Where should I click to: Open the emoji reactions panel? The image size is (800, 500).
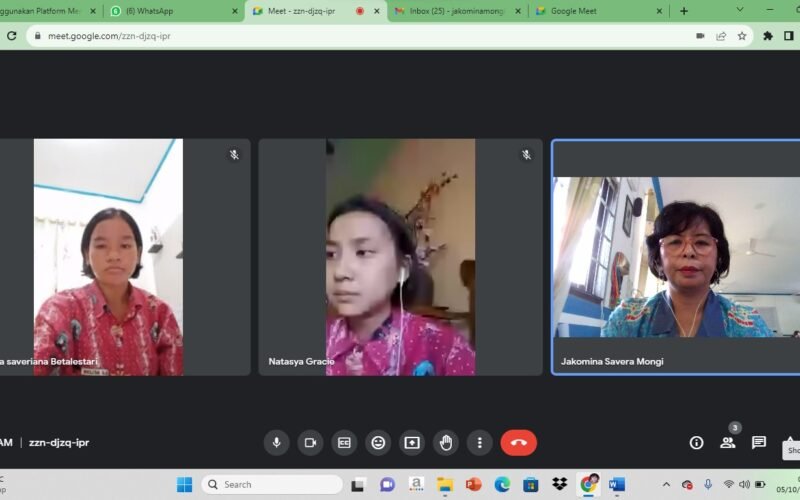tap(378, 442)
